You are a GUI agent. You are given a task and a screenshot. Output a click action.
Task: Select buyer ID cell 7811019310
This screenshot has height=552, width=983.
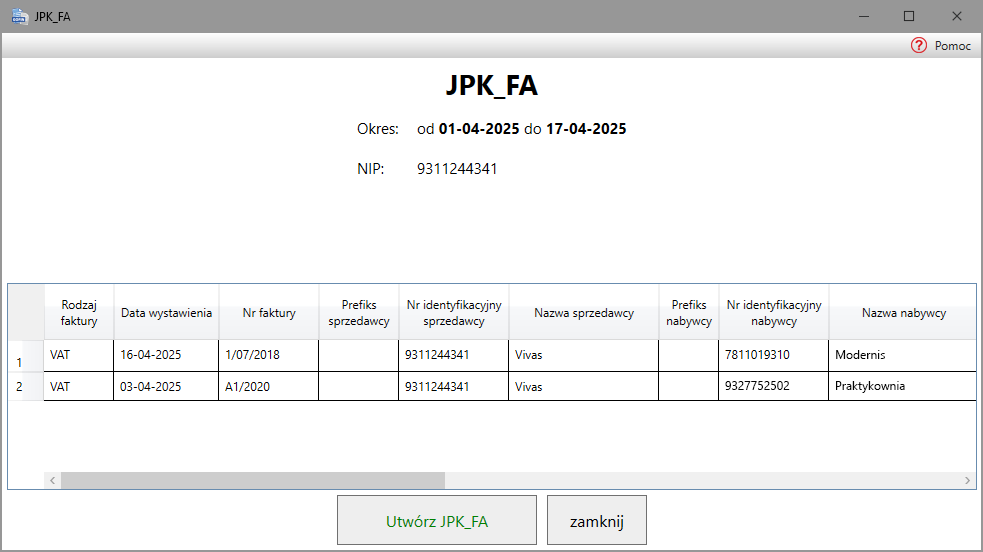coord(774,355)
